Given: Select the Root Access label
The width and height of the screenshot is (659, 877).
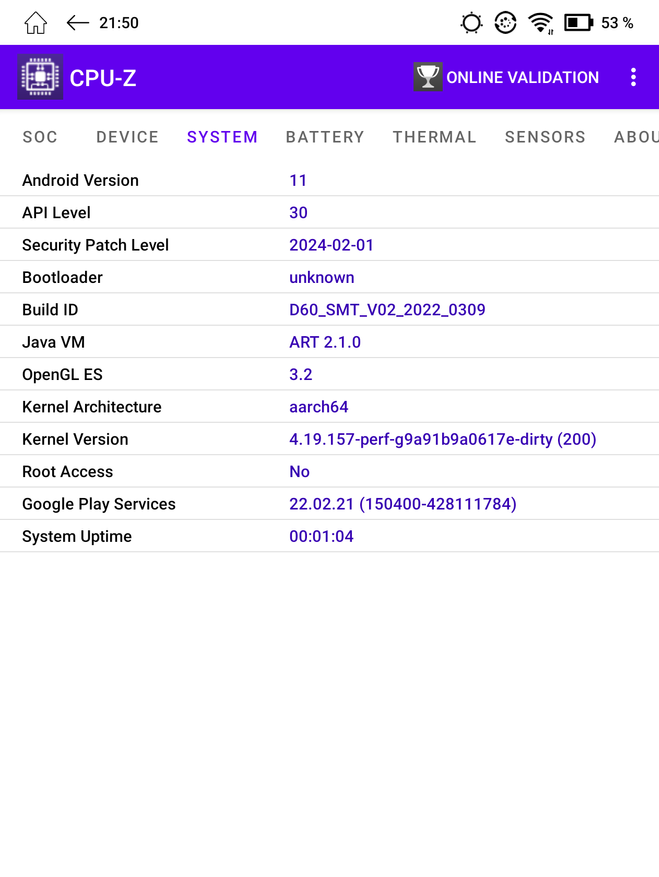Looking at the screenshot, I should (67, 471).
